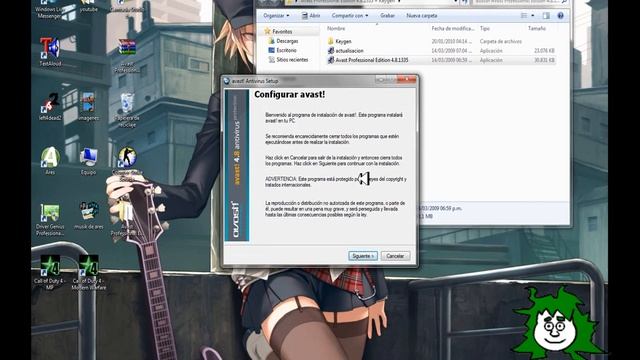
Task: Sort files by Fecha de modificación column
Action: [453, 29]
